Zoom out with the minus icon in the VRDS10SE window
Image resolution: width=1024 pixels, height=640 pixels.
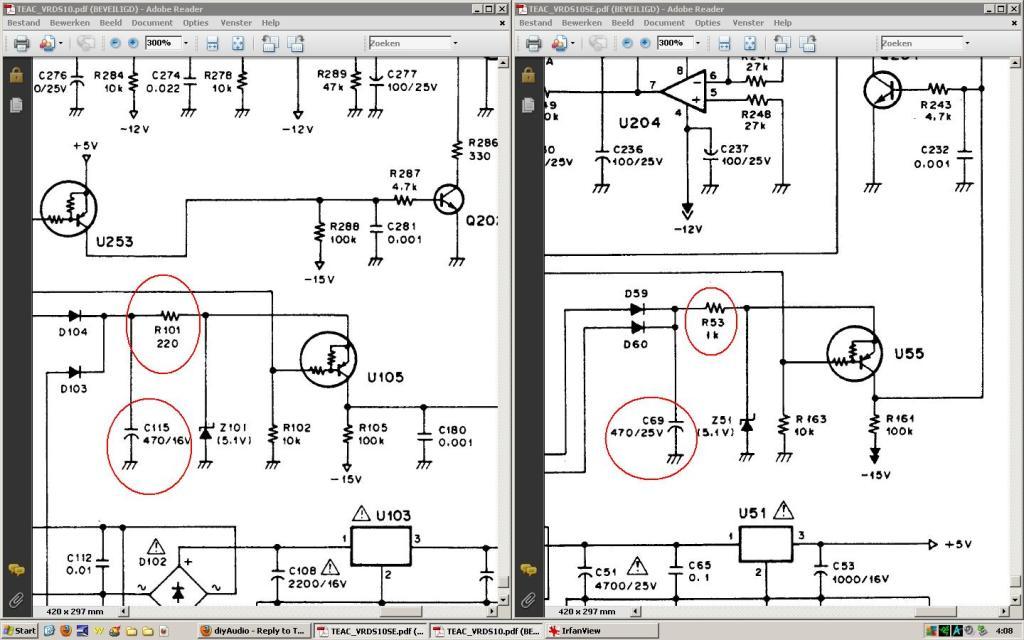point(627,43)
